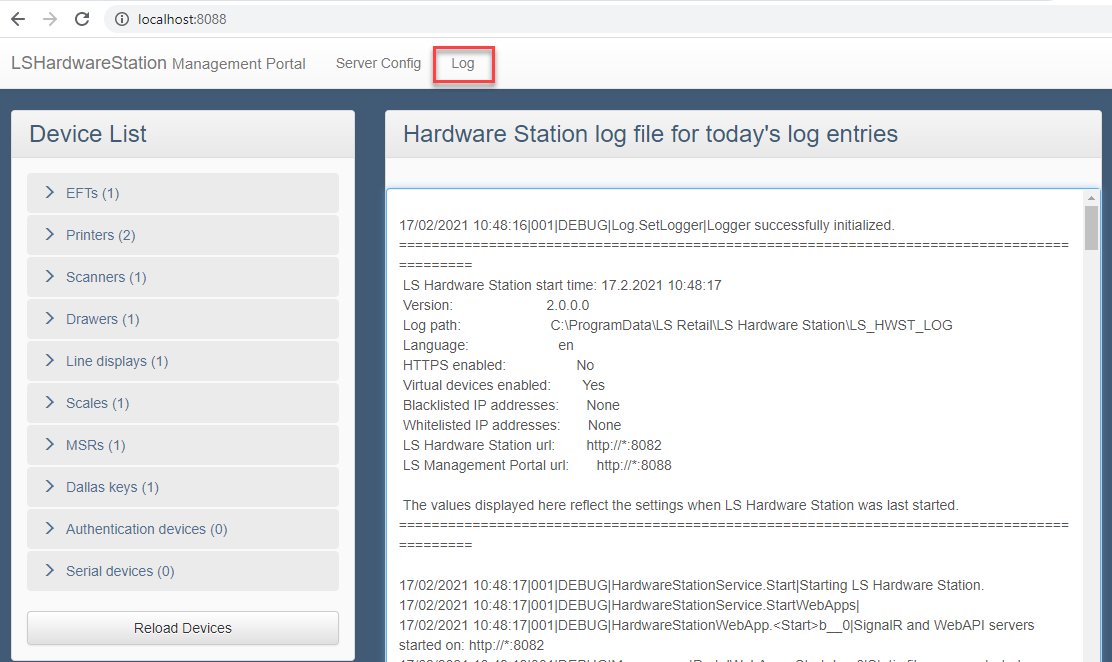Expand the Scanners (1) device group
The width and height of the screenshot is (1112, 662).
coord(105,277)
